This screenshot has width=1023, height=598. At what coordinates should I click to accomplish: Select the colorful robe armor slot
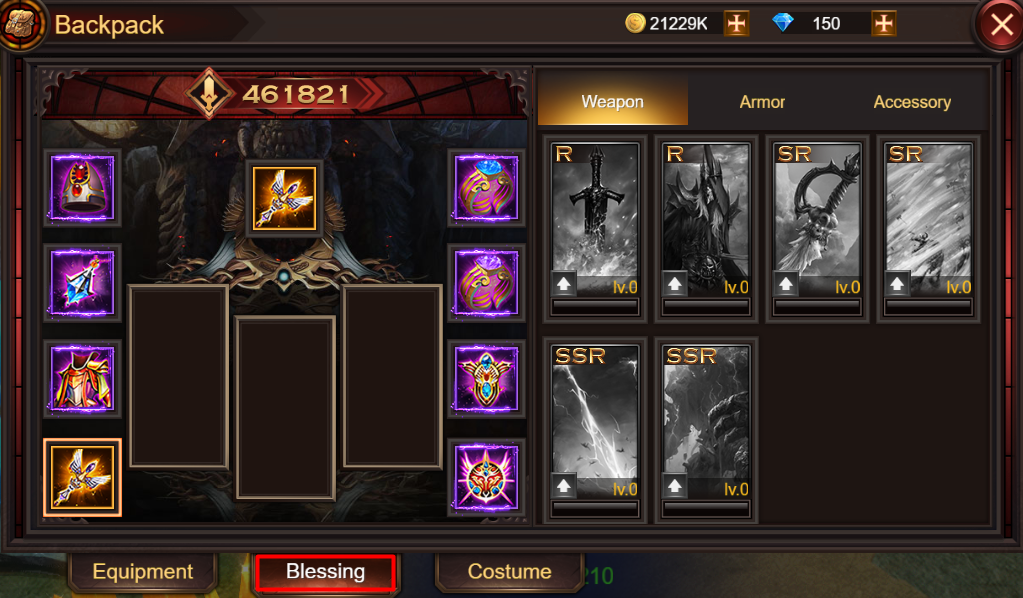click(82, 379)
